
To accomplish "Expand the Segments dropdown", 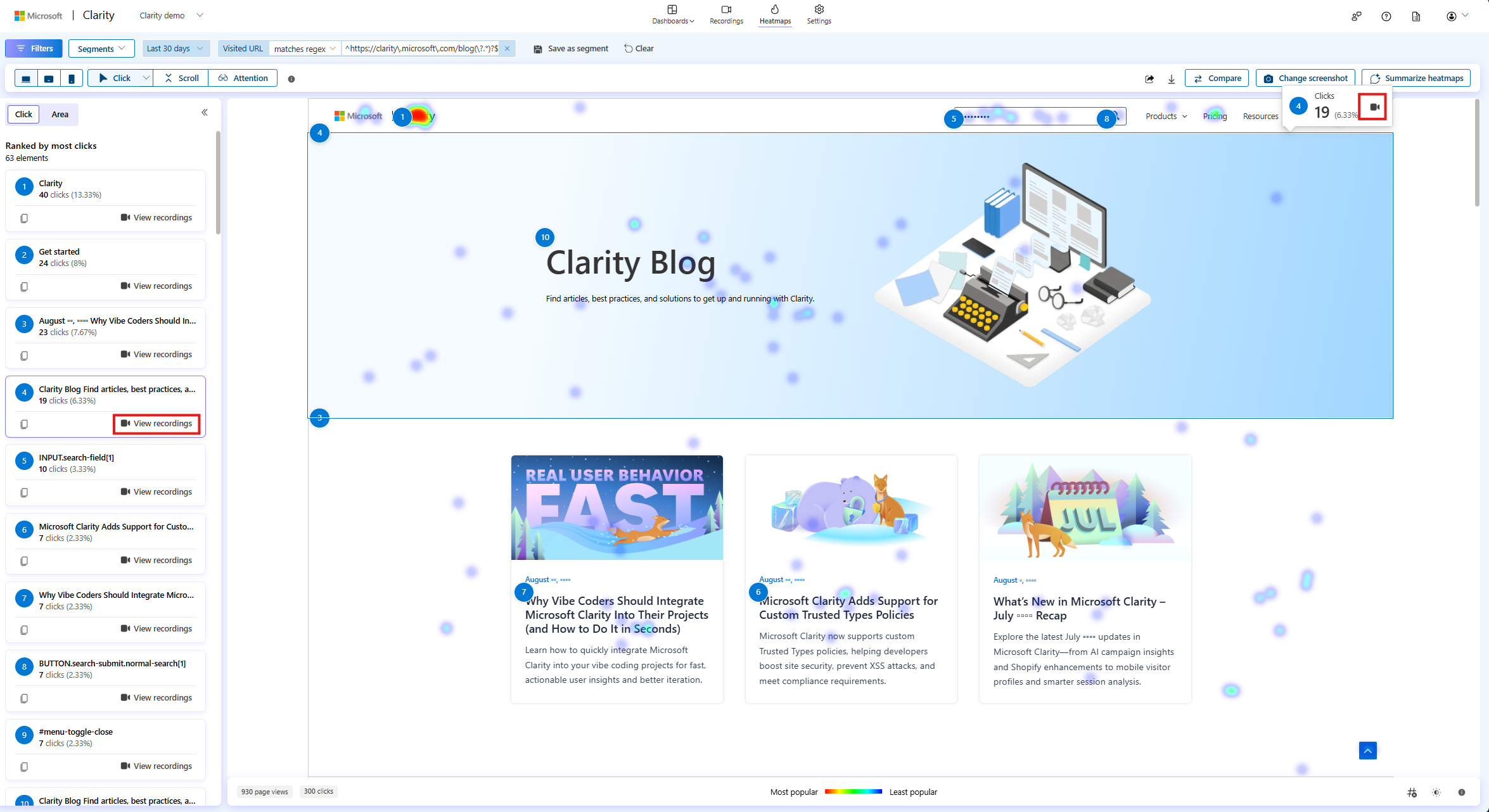I will pyautogui.click(x=101, y=48).
